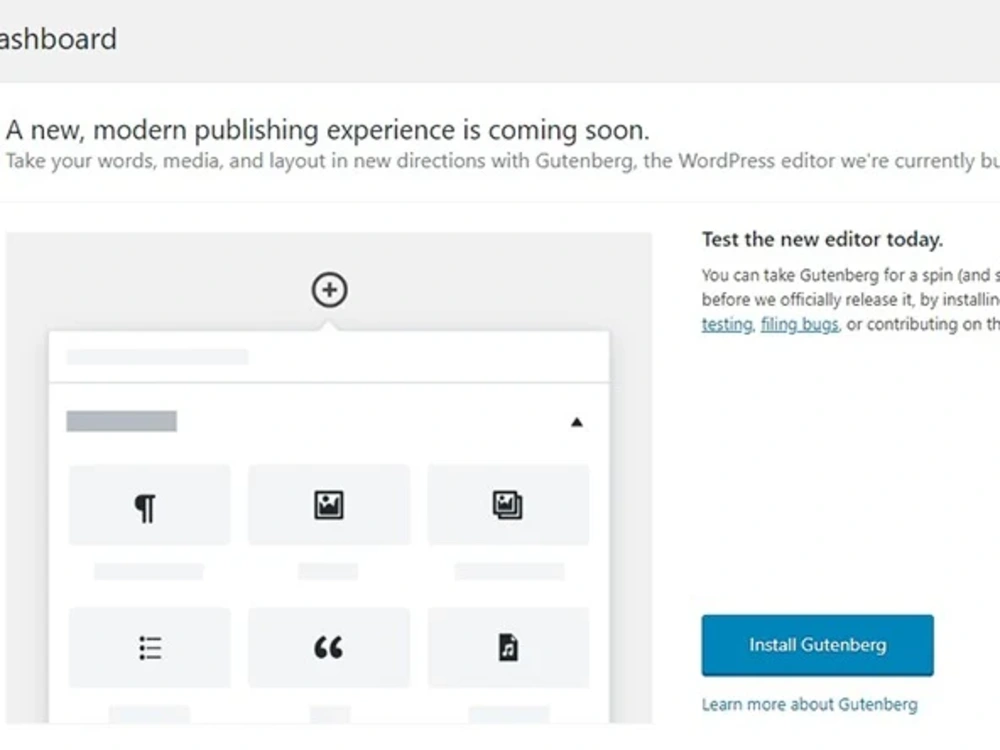Image resolution: width=1000 pixels, height=750 pixels.
Task: Select the Image block icon
Action: click(328, 505)
